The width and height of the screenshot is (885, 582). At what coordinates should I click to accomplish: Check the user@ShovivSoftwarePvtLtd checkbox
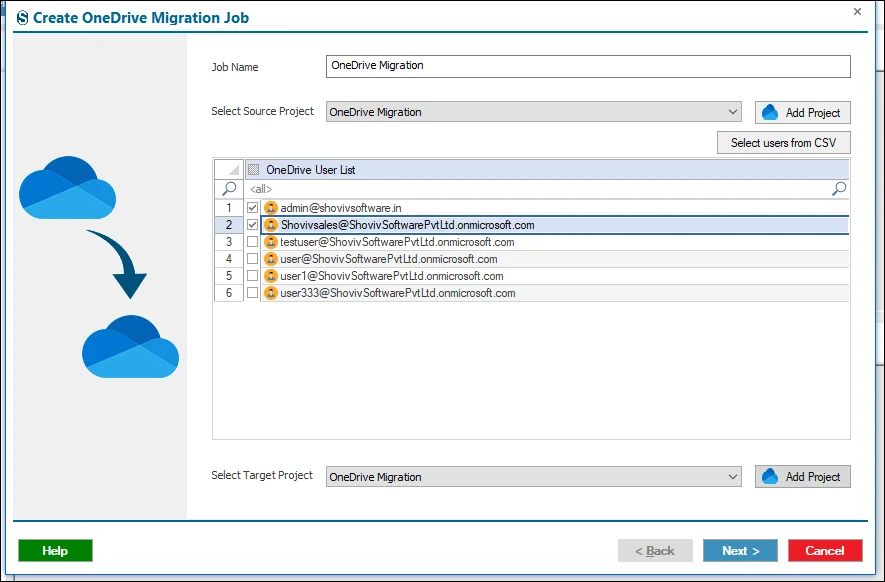(252, 259)
